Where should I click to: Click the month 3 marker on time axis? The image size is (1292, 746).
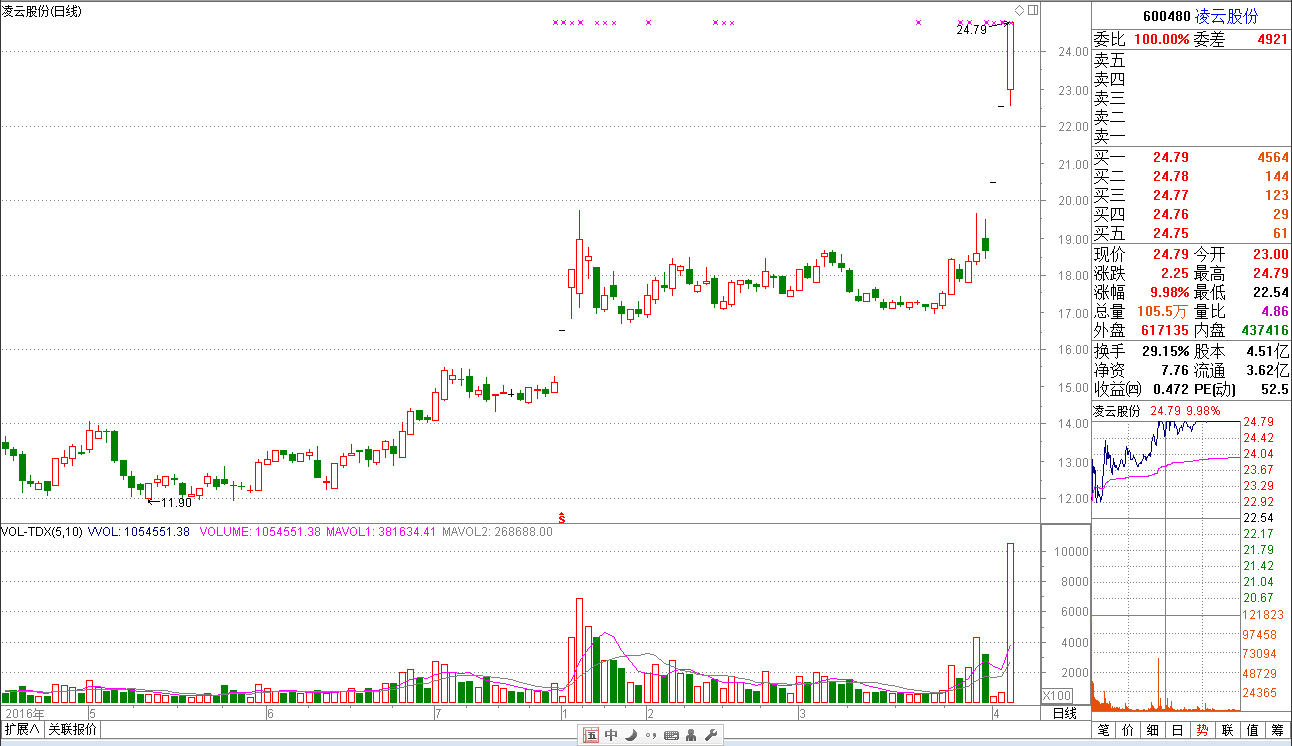[803, 714]
